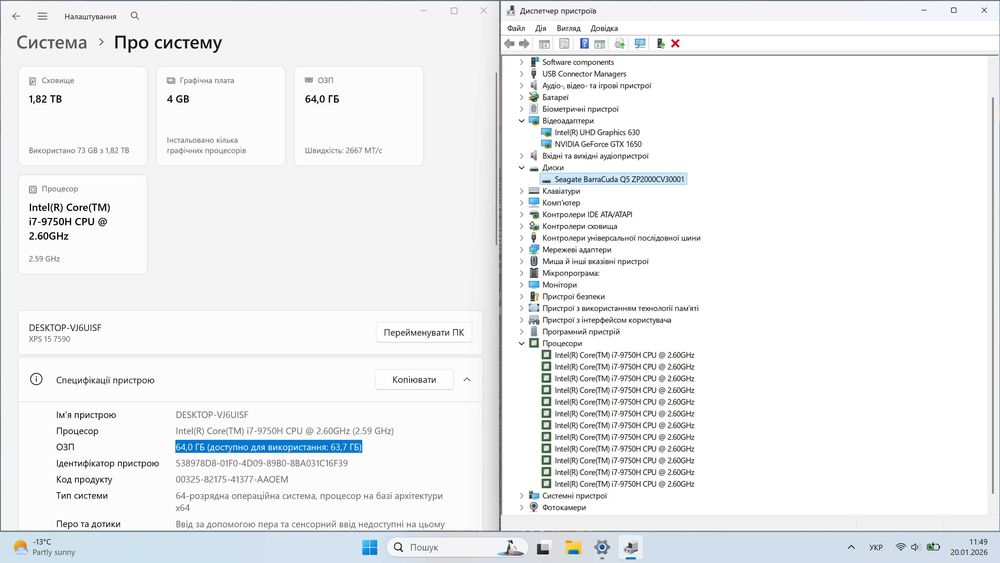The height and width of the screenshot is (563, 1000).
Task: Expand the Пристрої безпеки node
Action: tap(522, 296)
